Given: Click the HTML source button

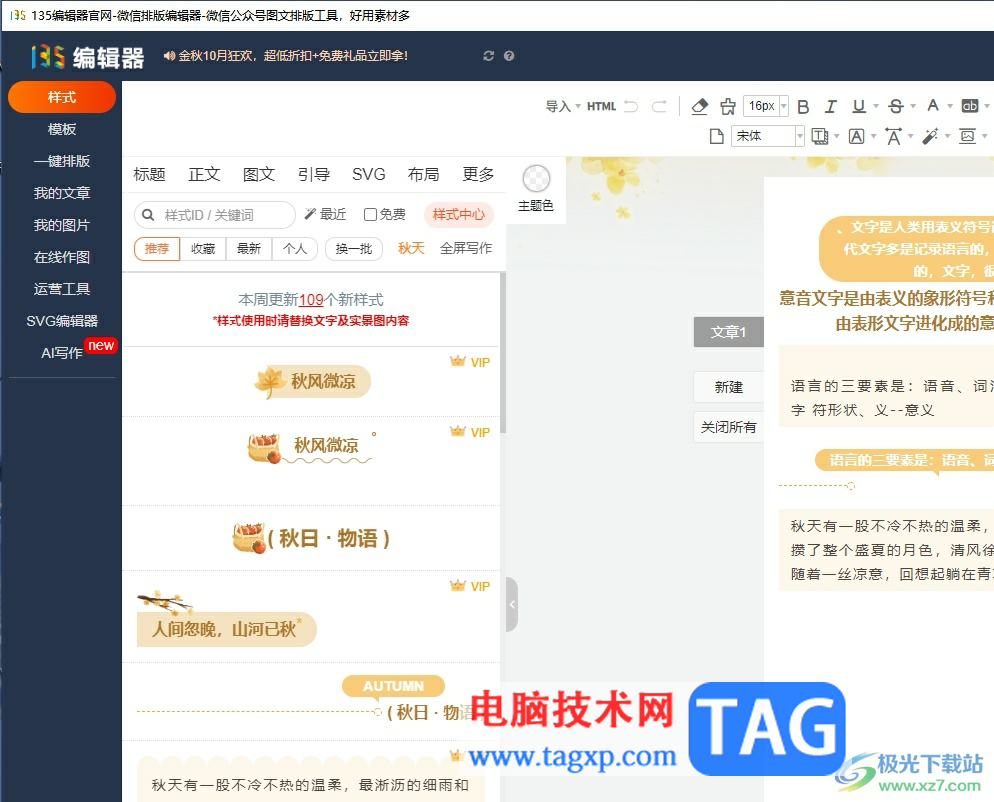Looking at the screenshot, I should (x=602, y=107).
